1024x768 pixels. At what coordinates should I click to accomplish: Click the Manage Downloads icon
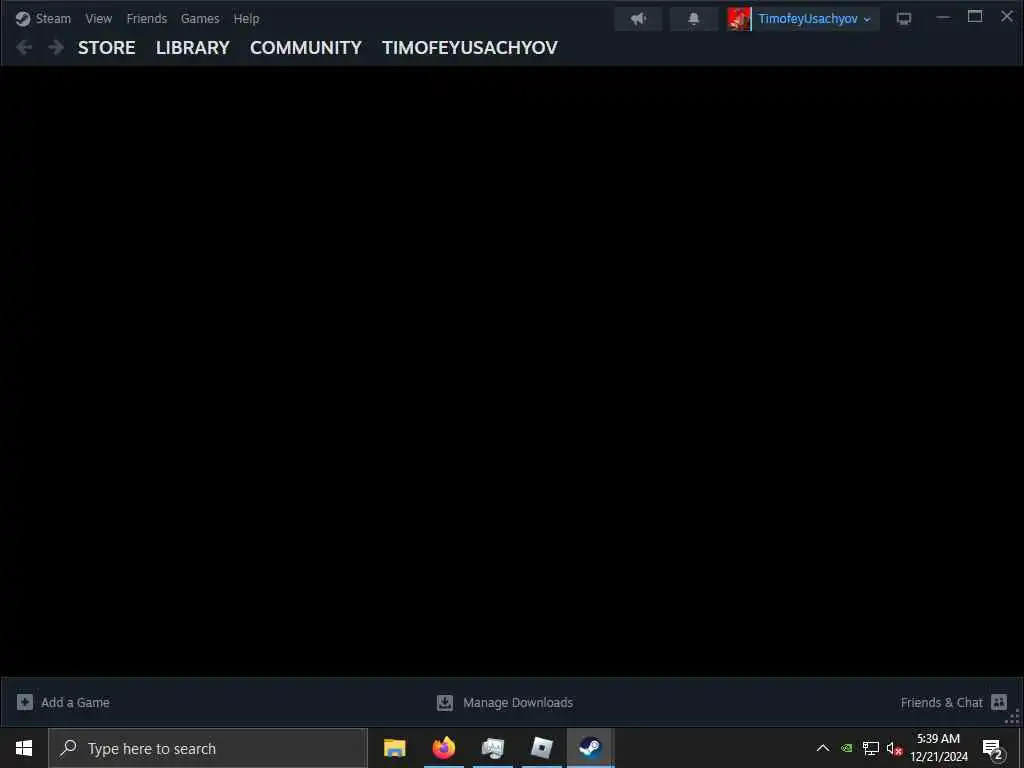click(x=445, y=702)
